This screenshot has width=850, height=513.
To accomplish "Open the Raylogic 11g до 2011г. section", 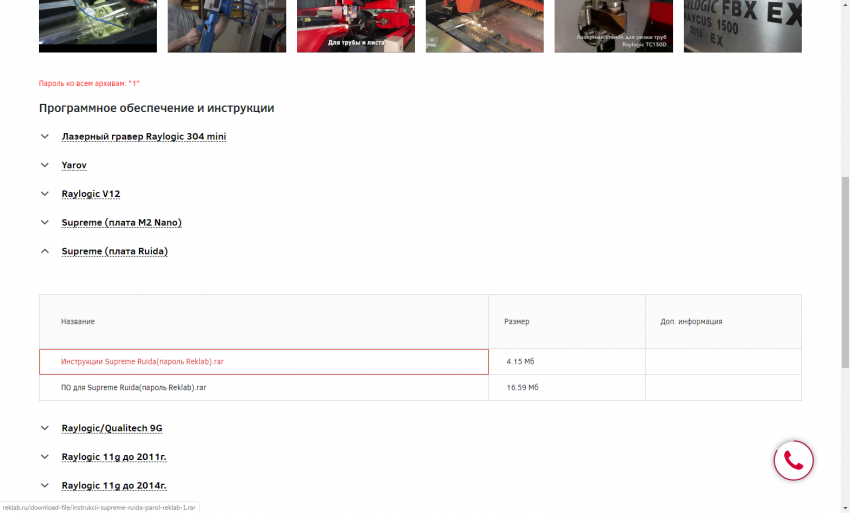I will coord(113,456).
